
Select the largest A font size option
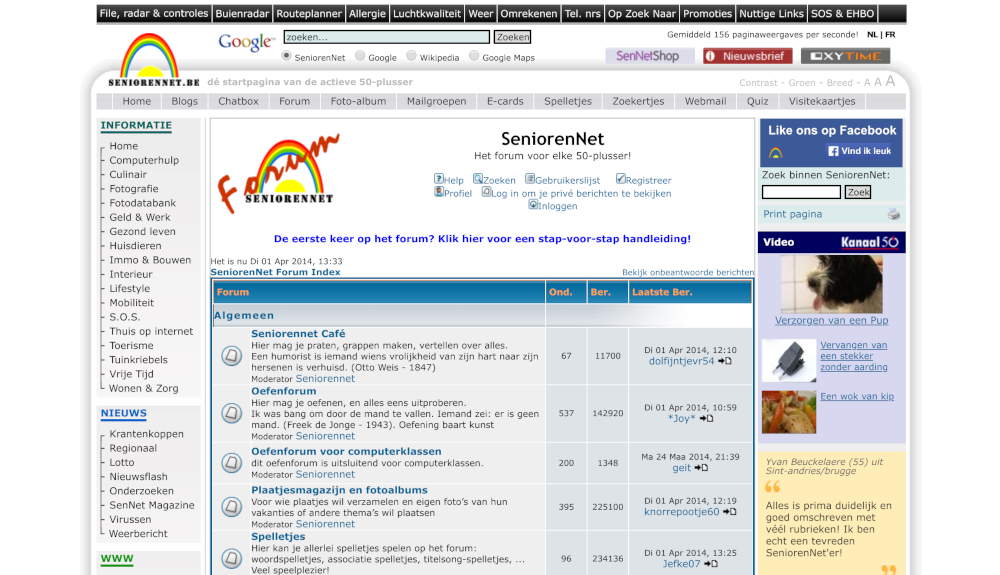[x=890, y=81]
